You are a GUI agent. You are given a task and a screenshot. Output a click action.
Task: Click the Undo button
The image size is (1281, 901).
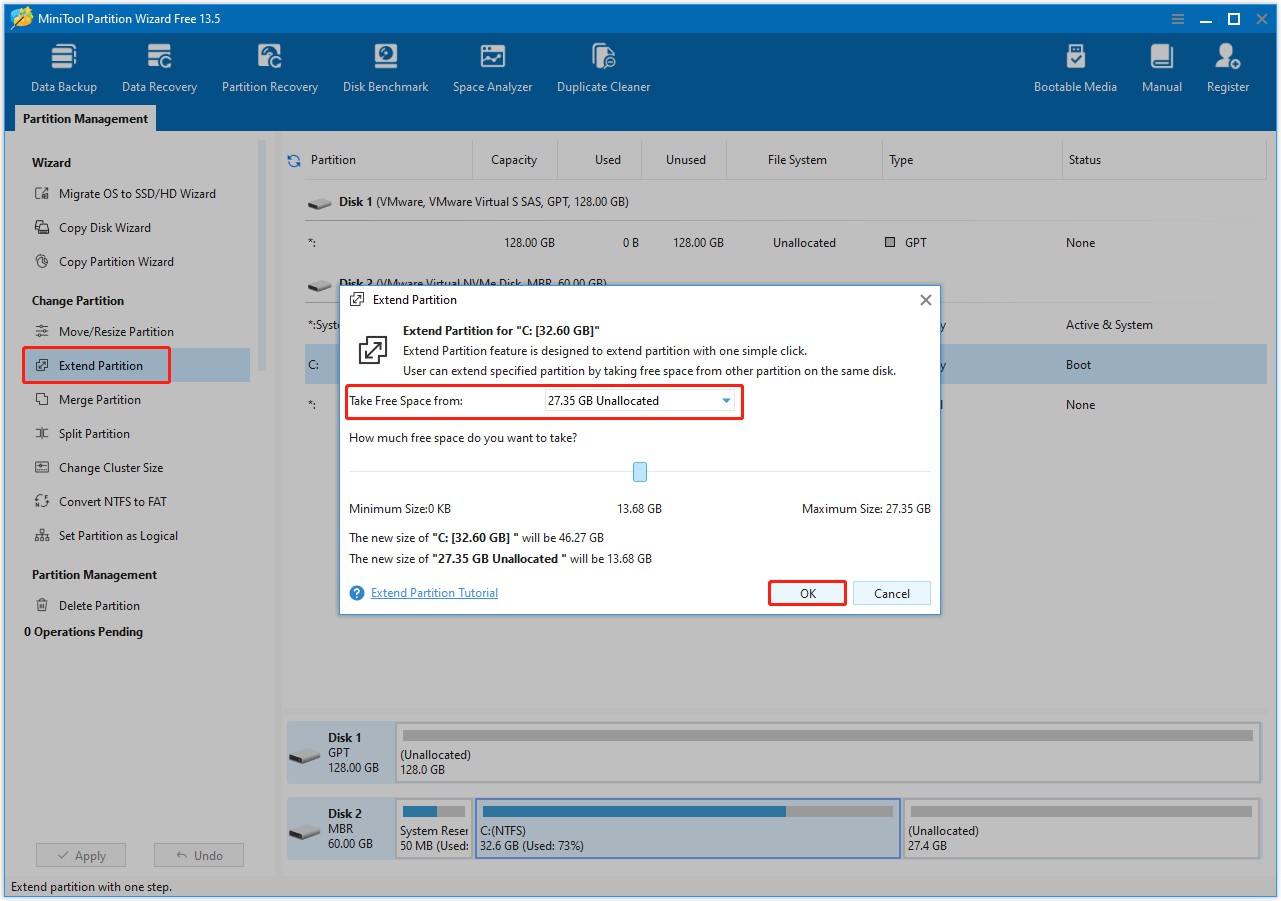[198, 855]
